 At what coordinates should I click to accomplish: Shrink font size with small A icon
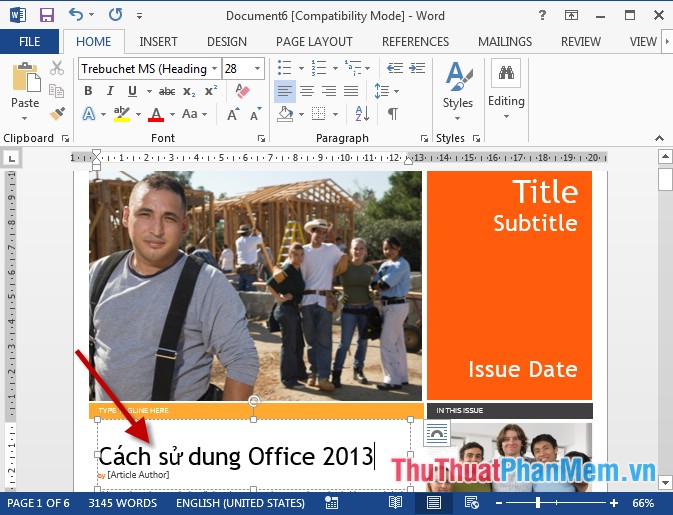pyautogui.click(x=256, y=114)
